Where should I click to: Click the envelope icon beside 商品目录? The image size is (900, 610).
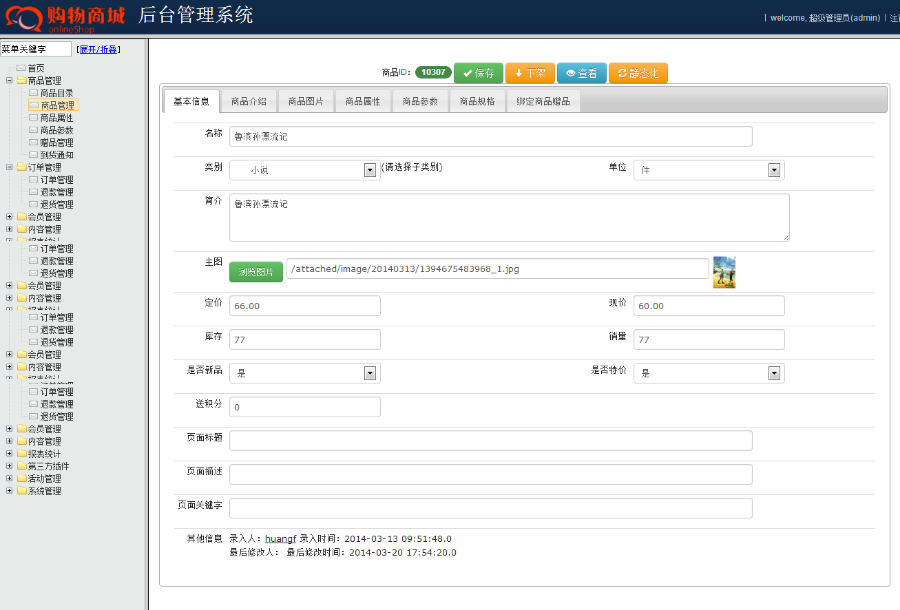34,92
